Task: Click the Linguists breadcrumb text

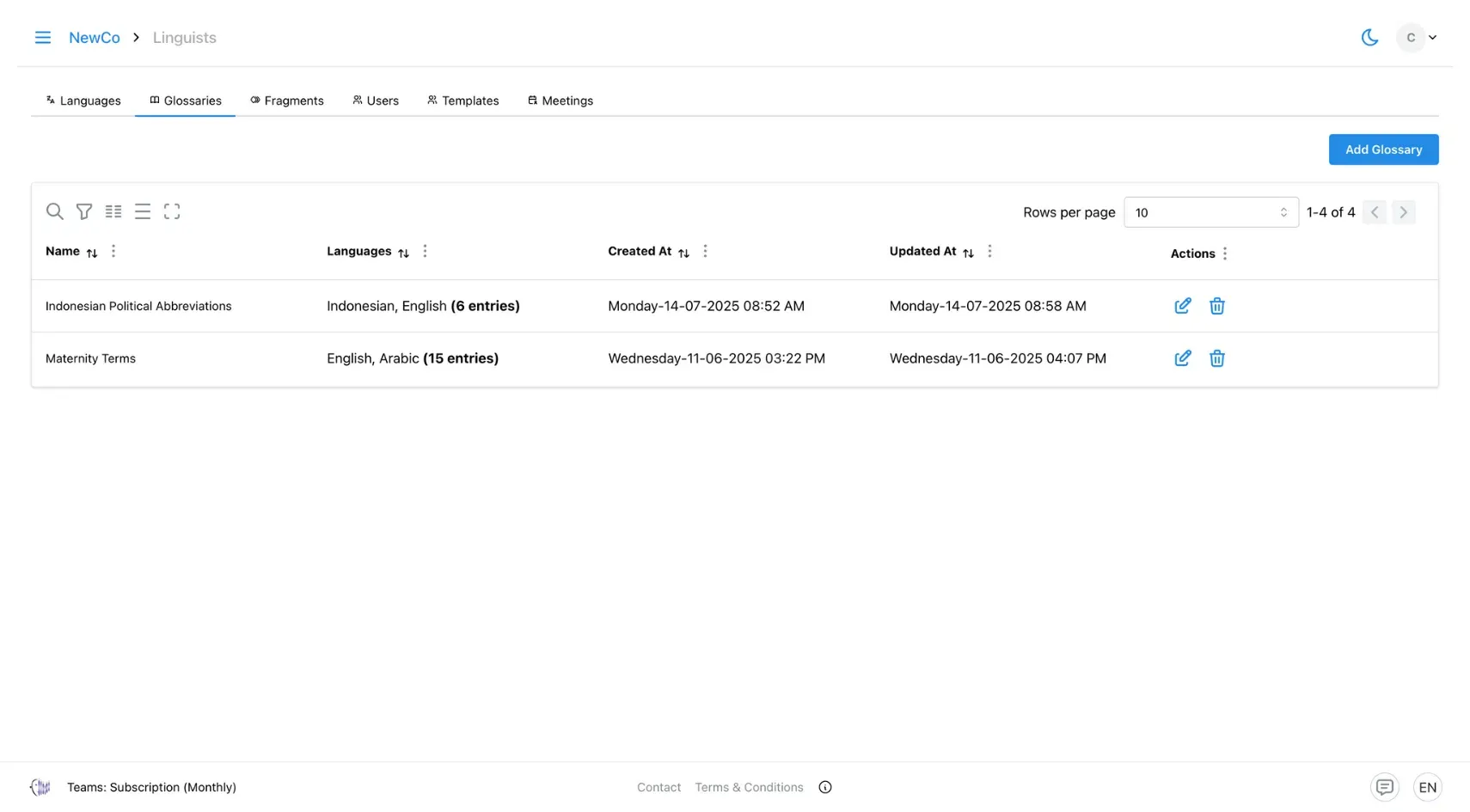Action: tap(185, 38)
